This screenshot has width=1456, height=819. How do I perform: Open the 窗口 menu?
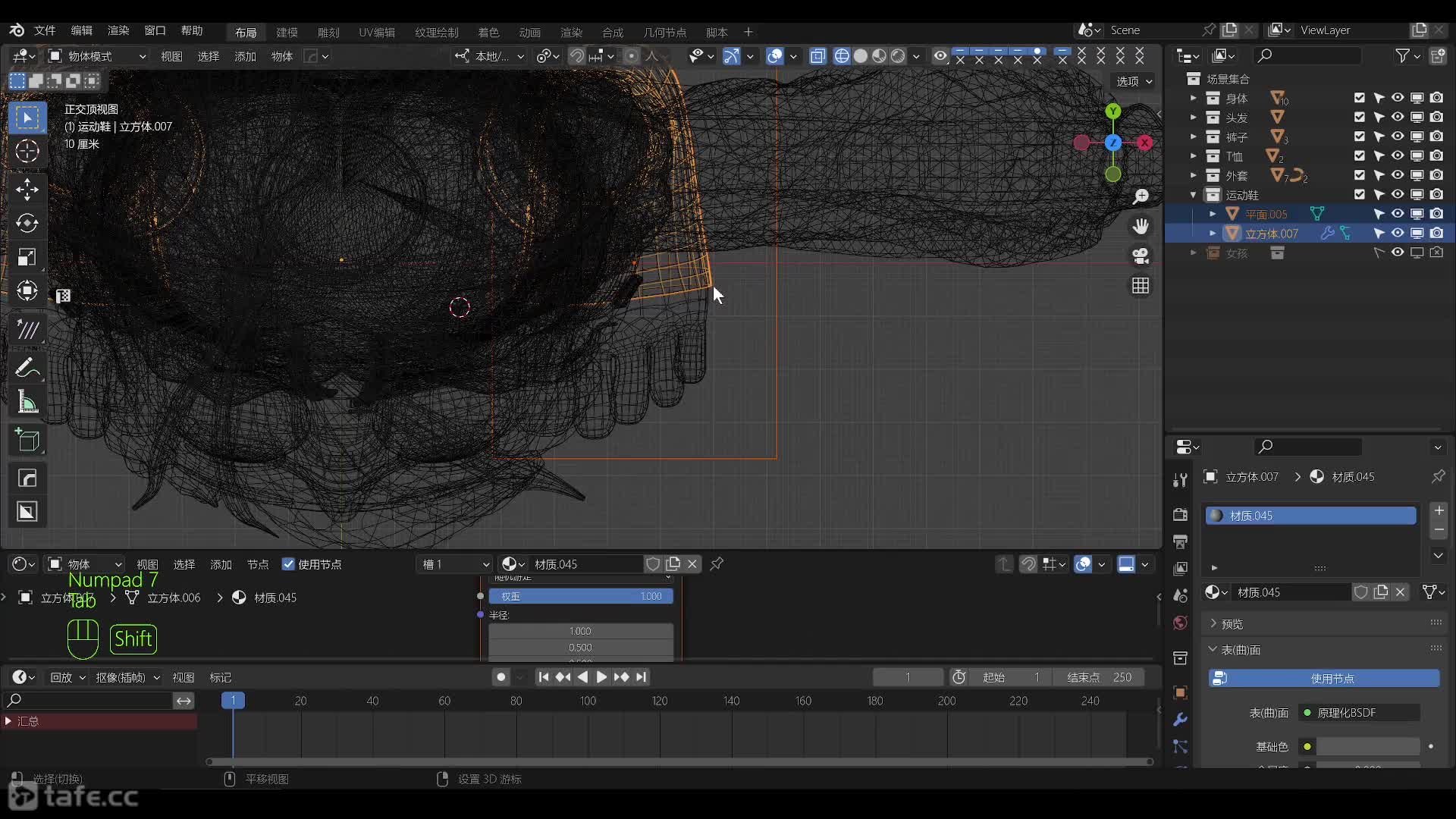(x=155, y=30)
